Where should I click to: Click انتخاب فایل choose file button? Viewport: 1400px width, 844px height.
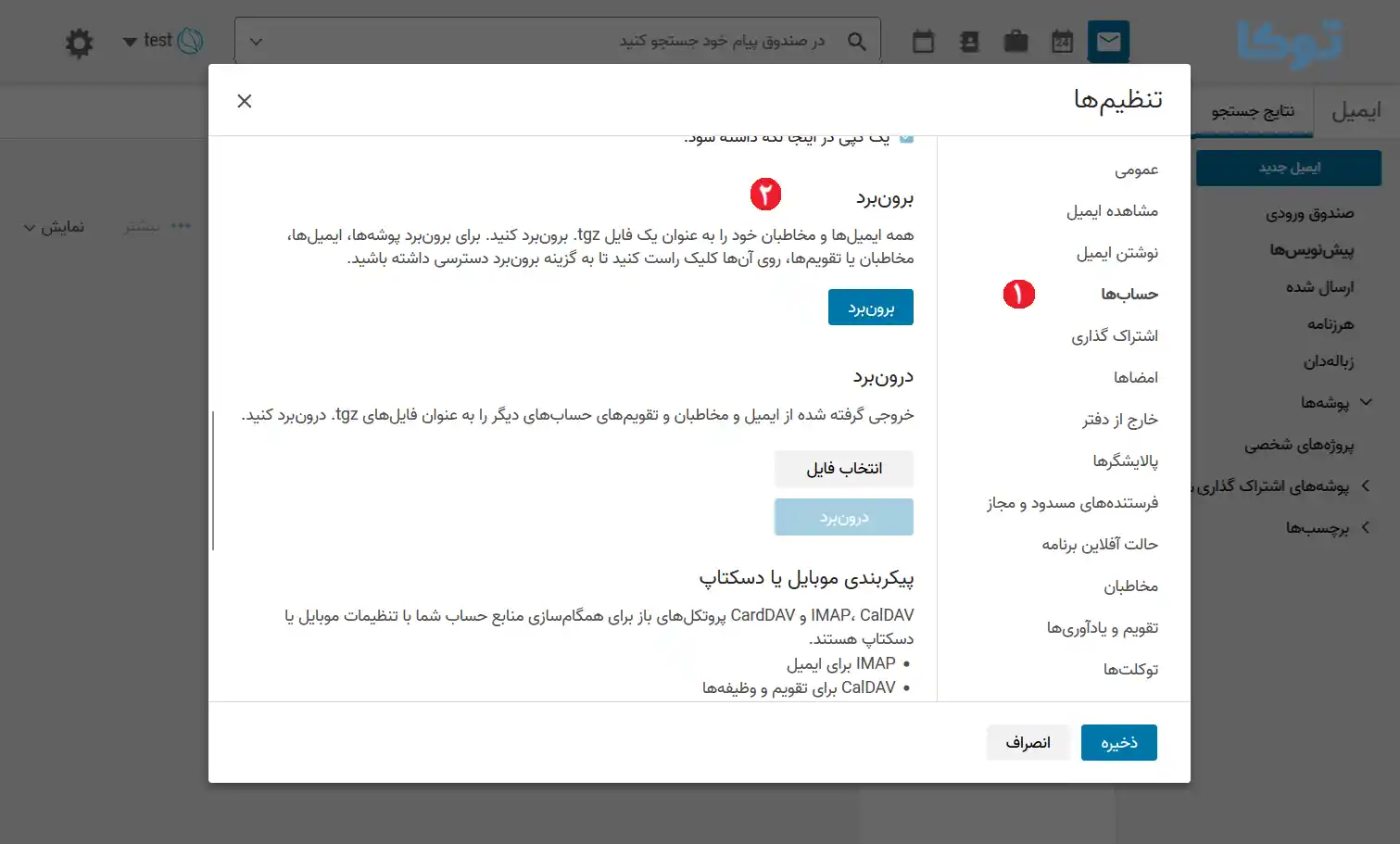(844, 469)
